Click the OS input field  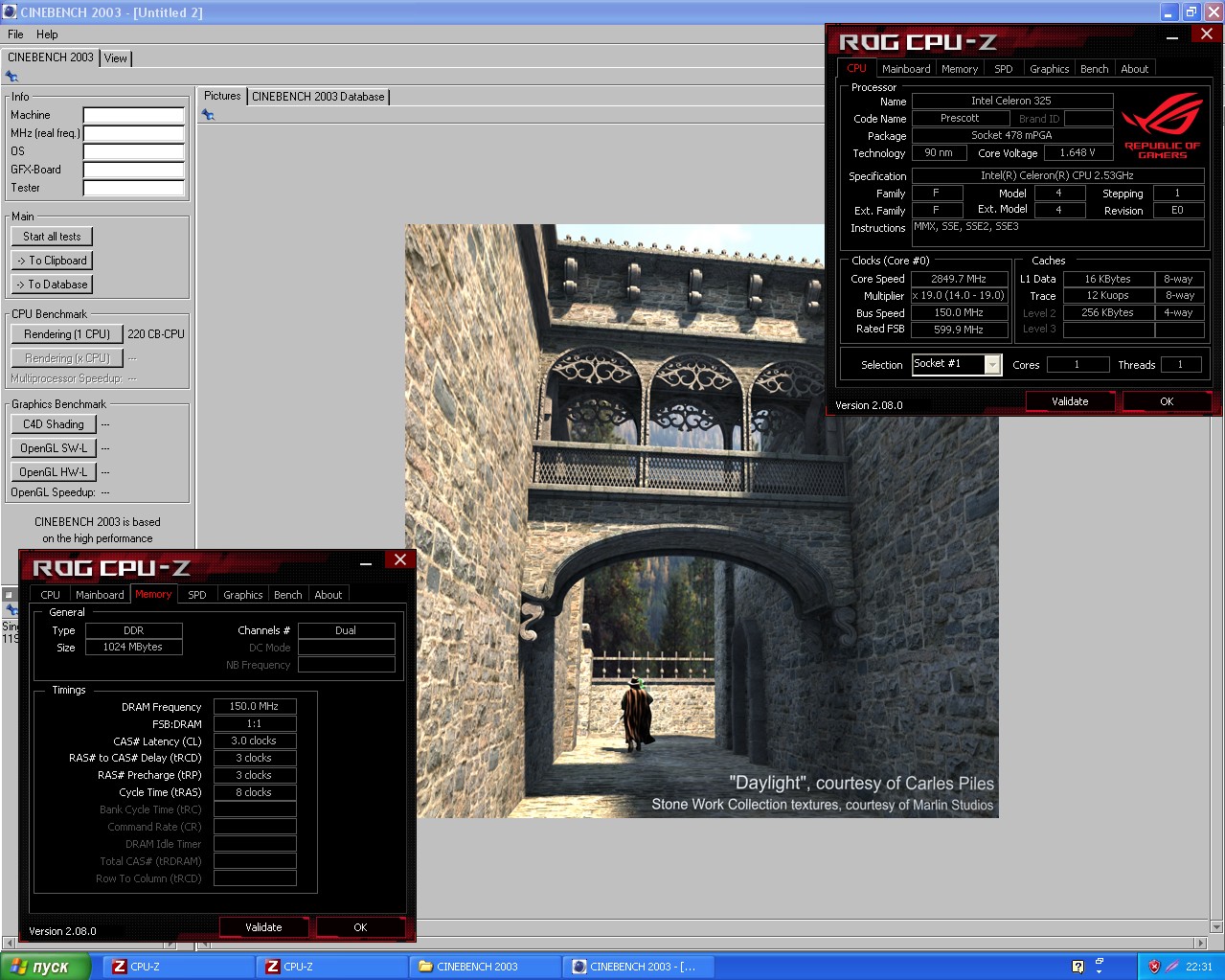coord(133,151)
